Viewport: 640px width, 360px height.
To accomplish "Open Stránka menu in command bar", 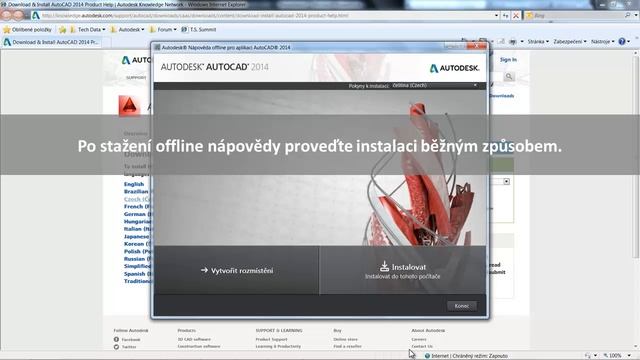I will (538, 42).
